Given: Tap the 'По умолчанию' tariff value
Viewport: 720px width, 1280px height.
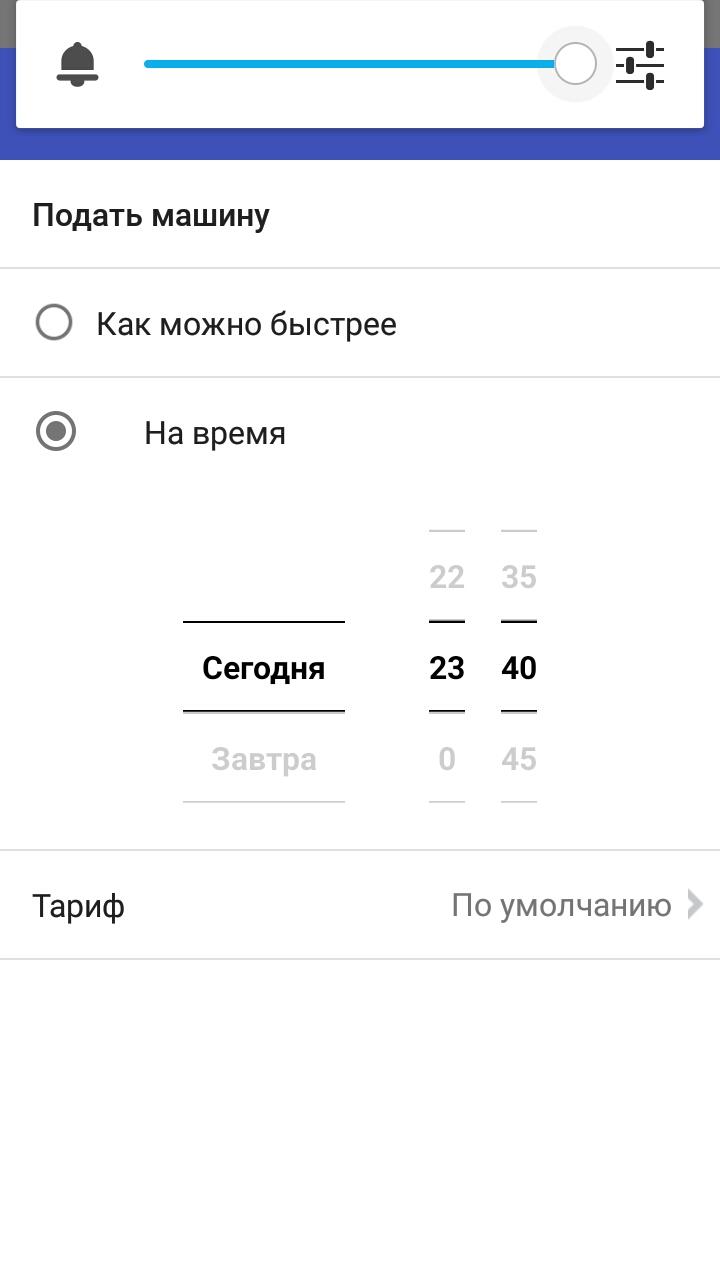Looking at the screenshot, I should (x=561, y=905).
